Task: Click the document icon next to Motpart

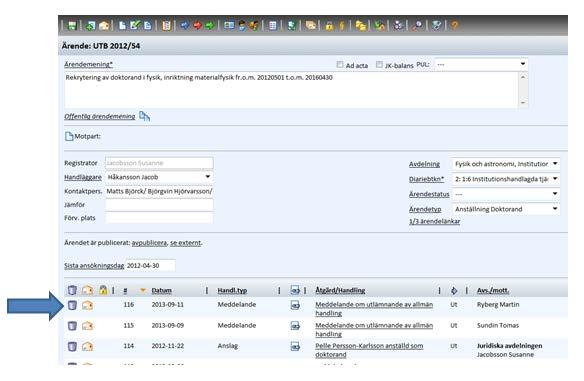Action: click(x=69, y=136)
